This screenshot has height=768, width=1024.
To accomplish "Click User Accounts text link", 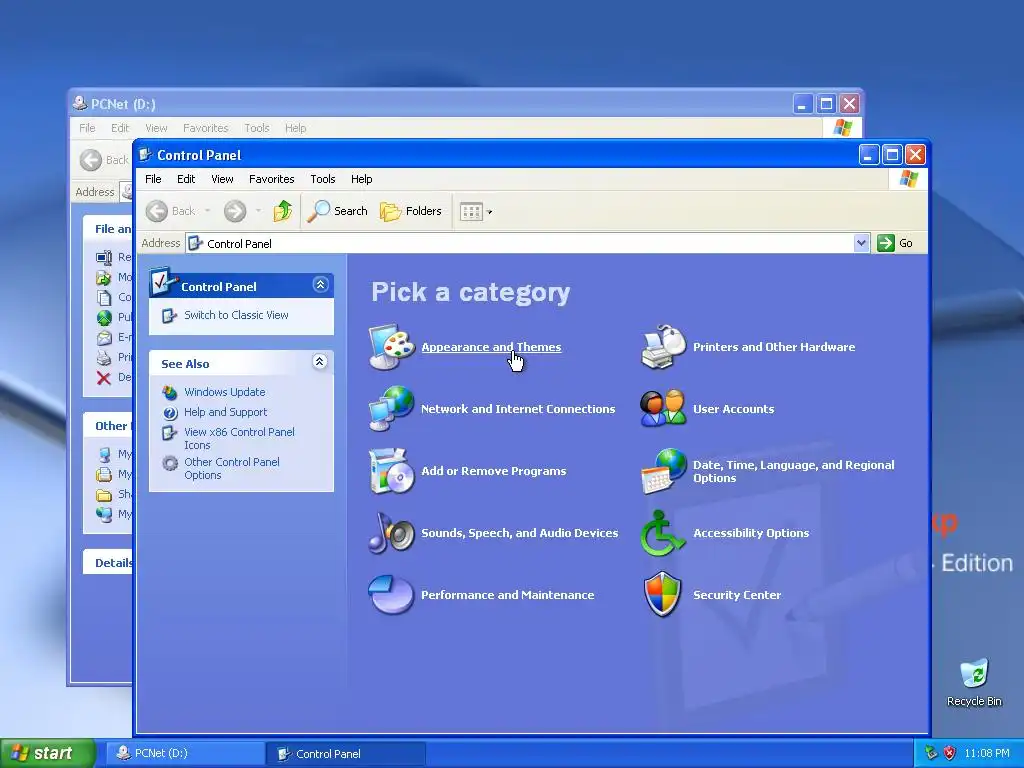I will point(733,409).
